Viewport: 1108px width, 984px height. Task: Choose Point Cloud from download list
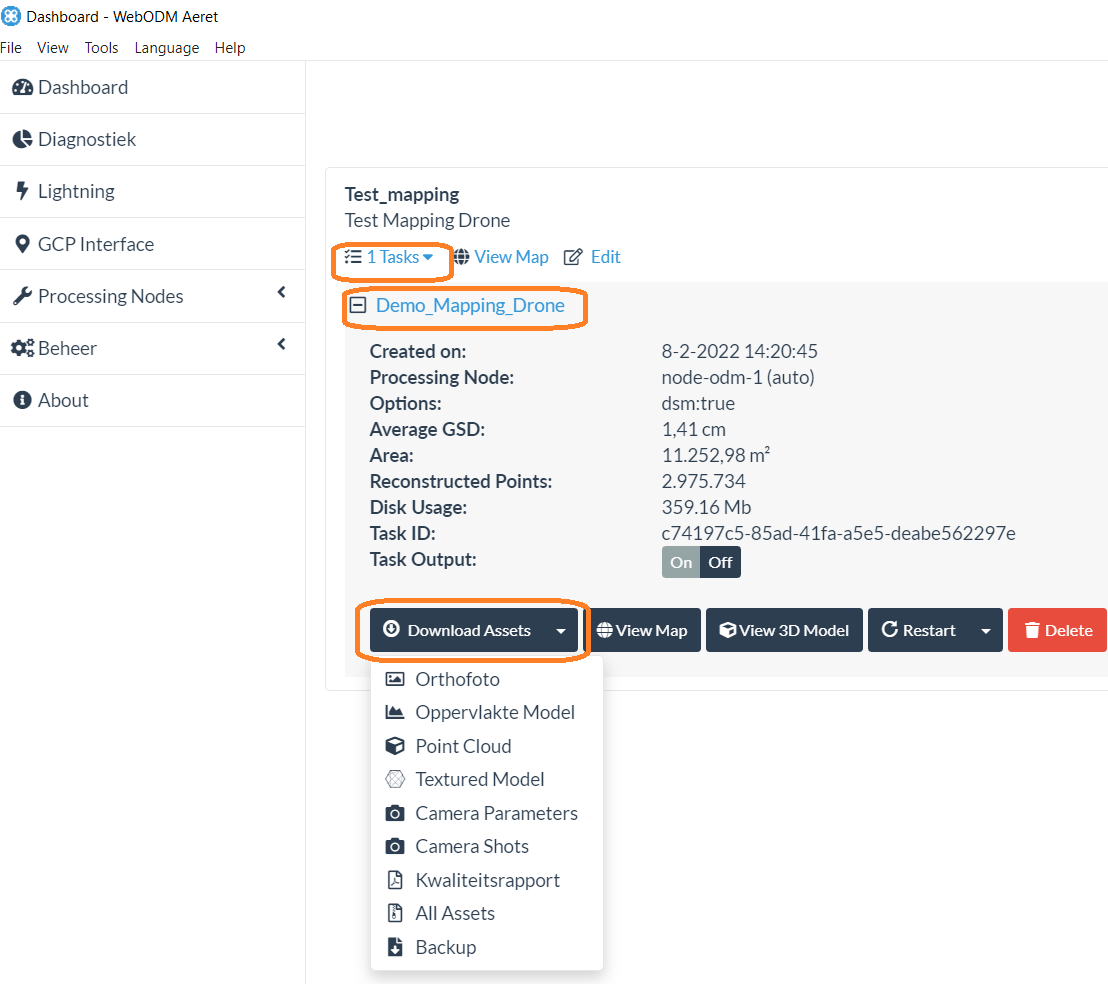pos(462,746)
